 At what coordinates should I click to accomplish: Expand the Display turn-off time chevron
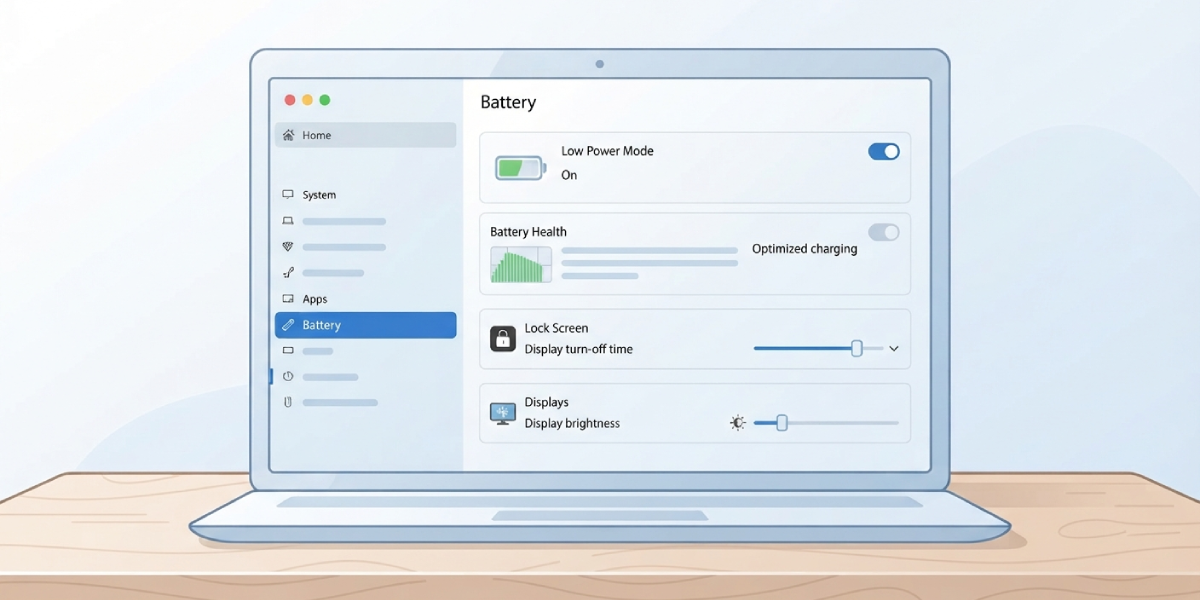tap(894, 349)
